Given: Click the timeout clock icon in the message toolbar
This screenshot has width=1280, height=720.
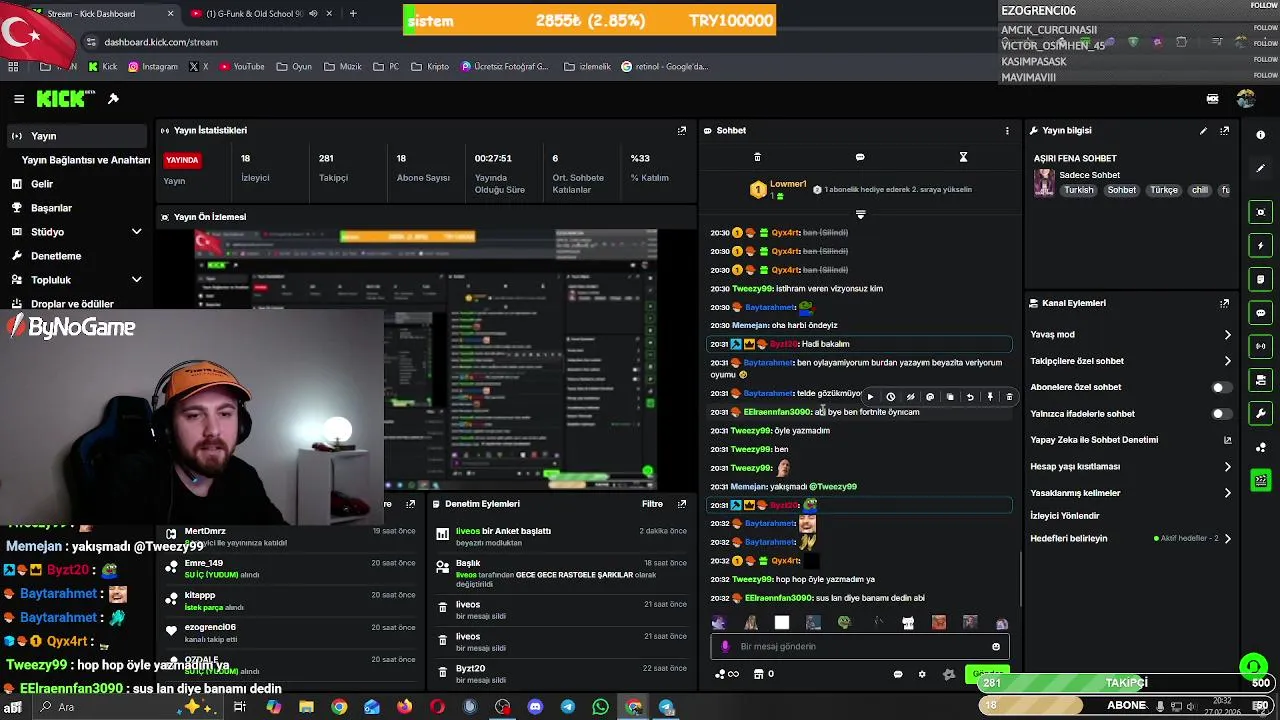Looking at the screenshot, I should pos(890,397).
